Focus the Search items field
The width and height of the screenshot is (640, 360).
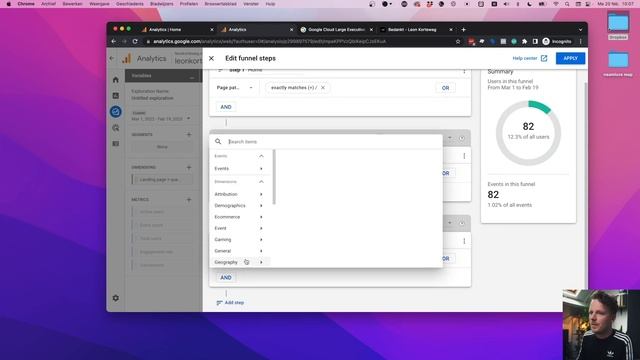tap(333, 142)
